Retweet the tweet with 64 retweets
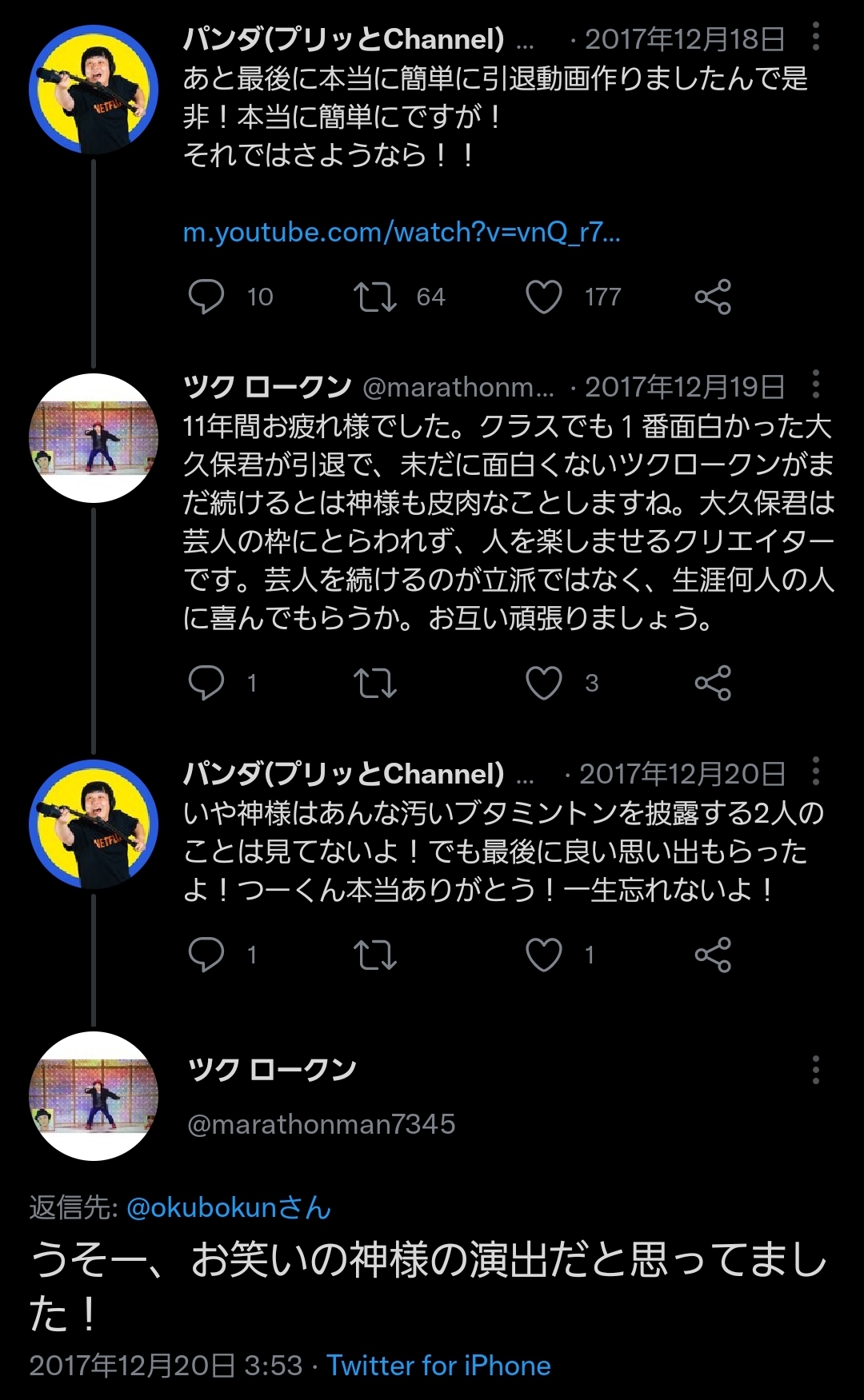This screenshot has width=864, height=1400. [375, 297]
